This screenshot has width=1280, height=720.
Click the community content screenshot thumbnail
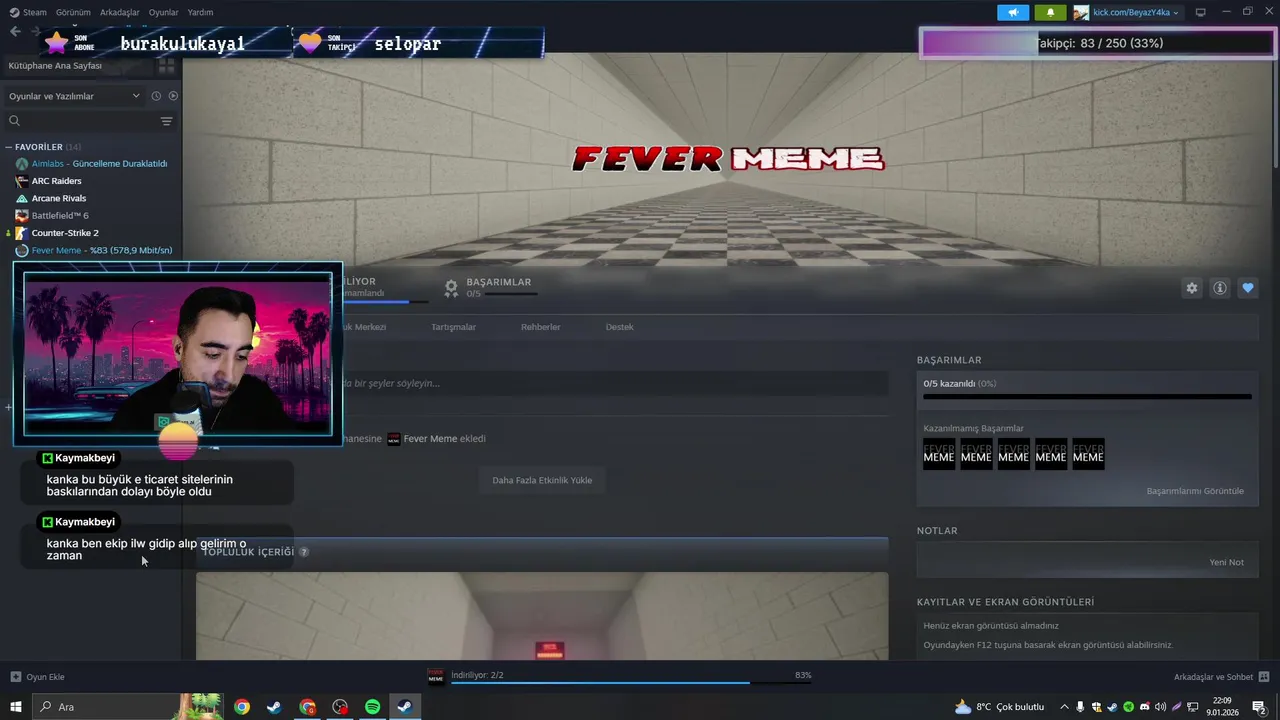(x=542, y=615)
